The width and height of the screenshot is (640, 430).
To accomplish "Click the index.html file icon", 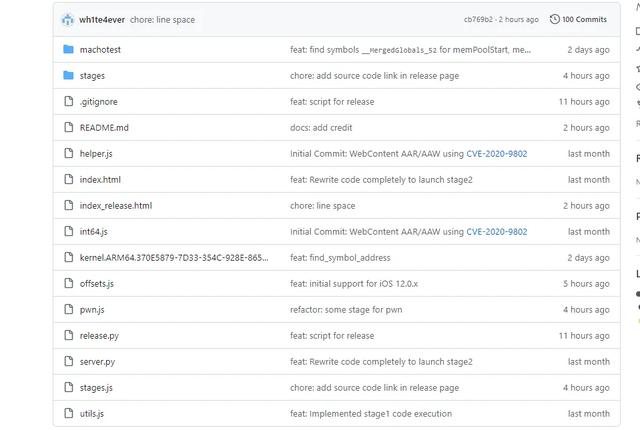I will click(69, 179).
